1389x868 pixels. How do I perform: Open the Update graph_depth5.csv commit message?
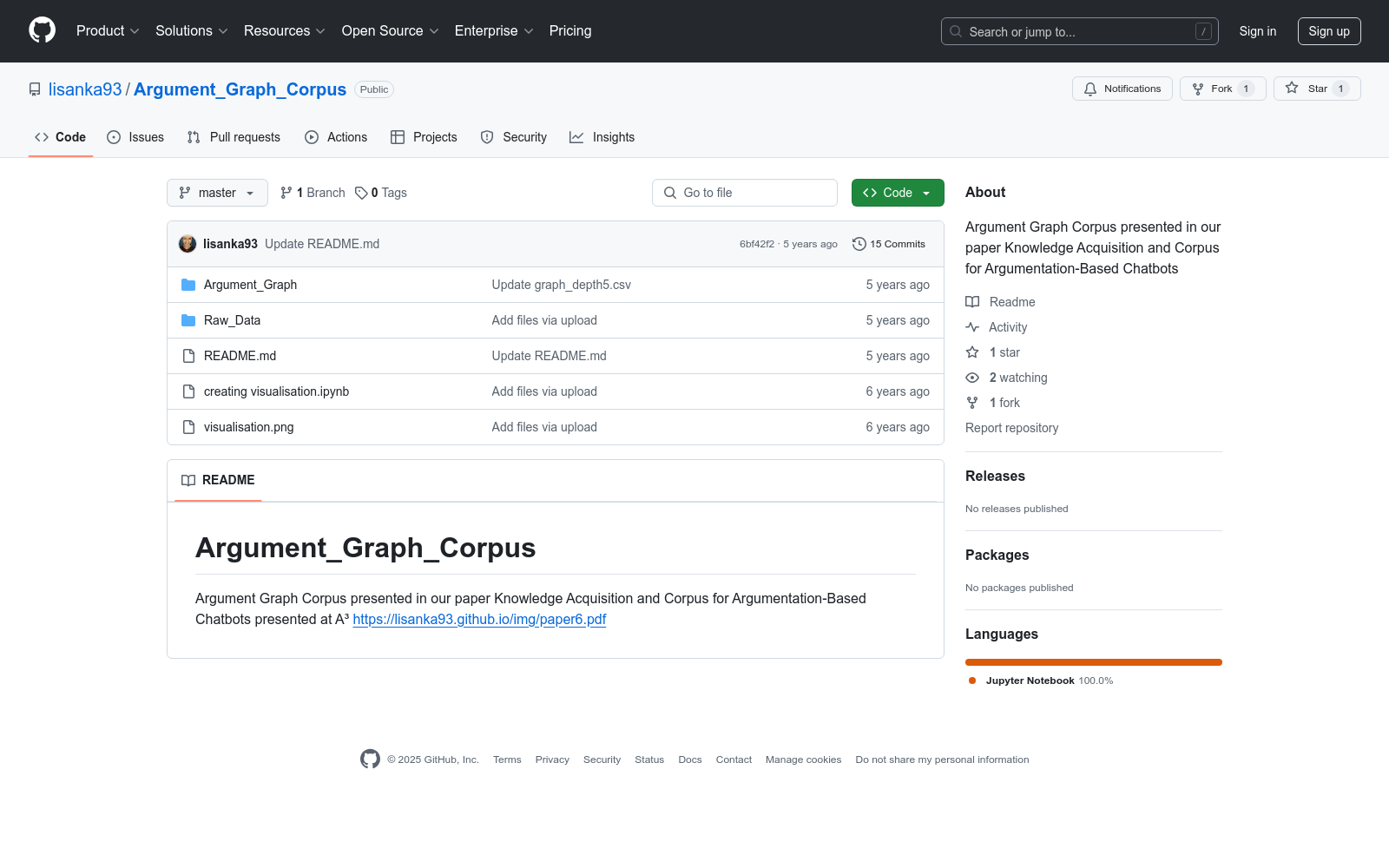tap(562, 285)
